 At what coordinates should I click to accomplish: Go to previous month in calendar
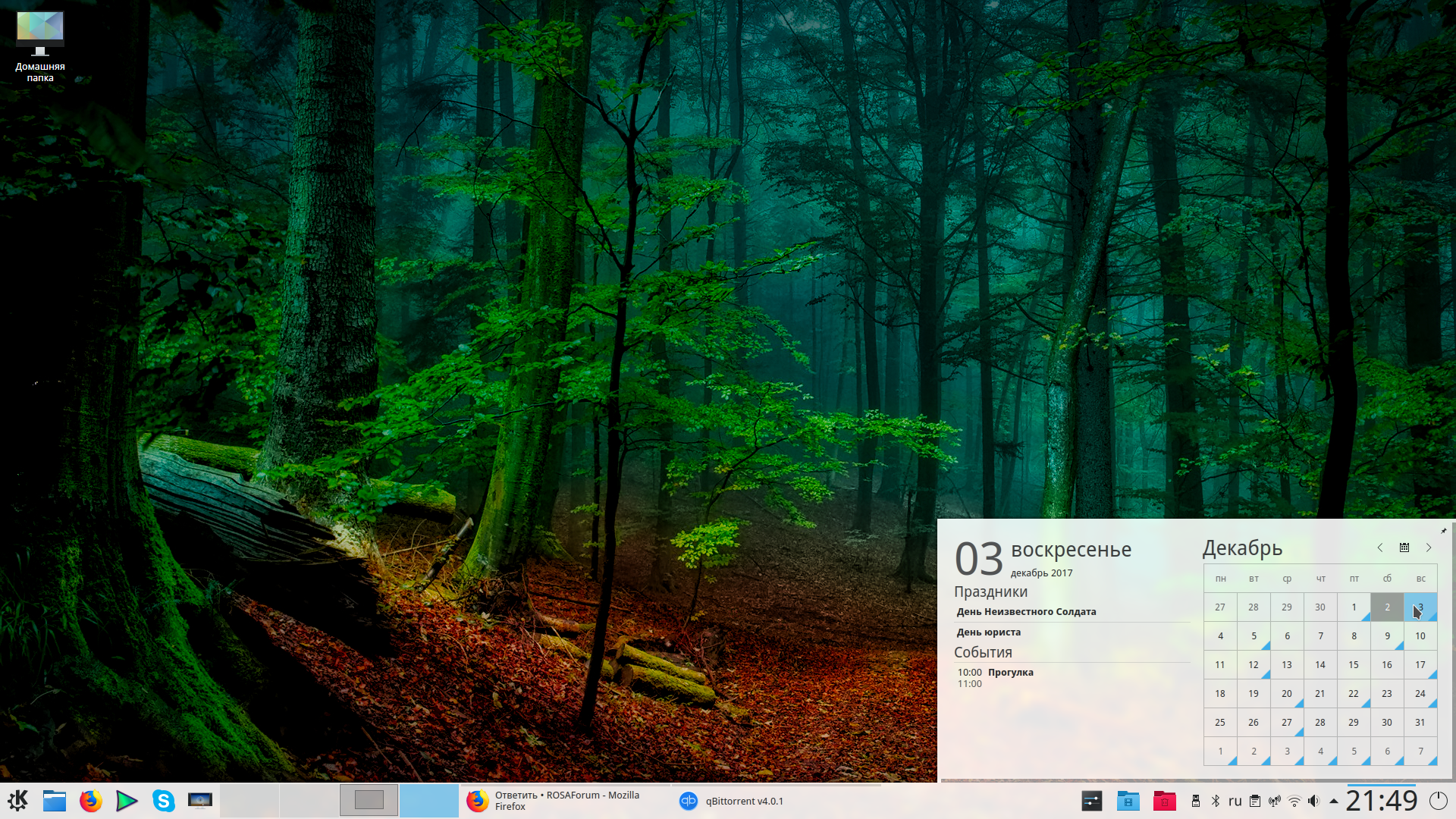click(1380, 548)
